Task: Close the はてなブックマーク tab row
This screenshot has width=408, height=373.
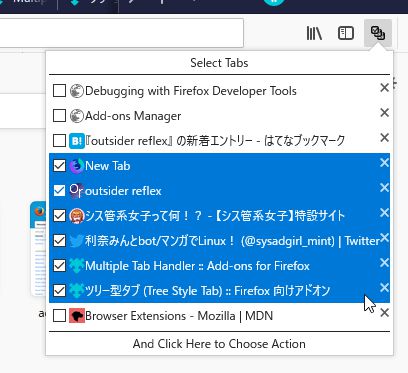Action: tap(384, 138)
